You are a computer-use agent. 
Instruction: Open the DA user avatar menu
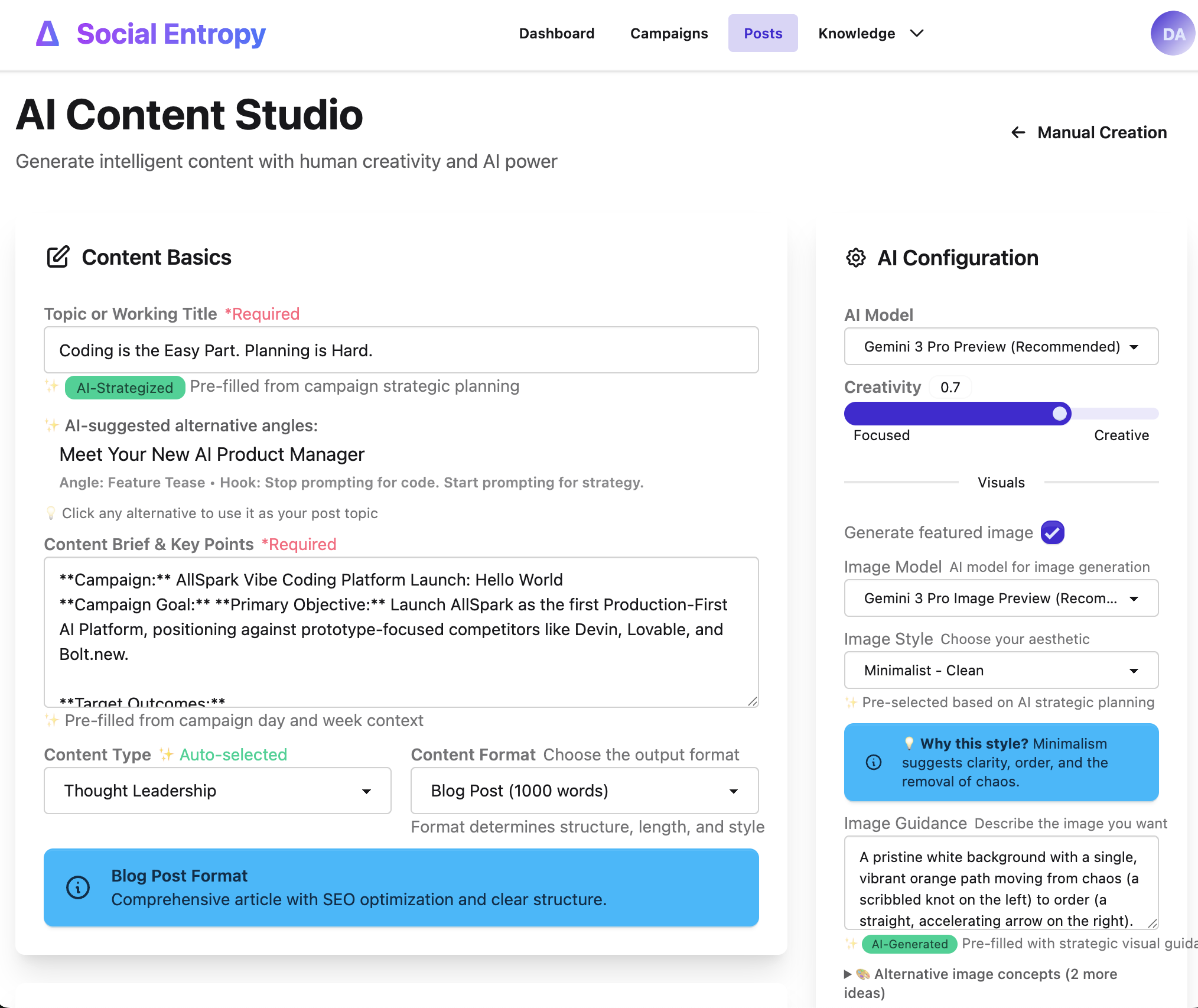click(x=1173, y=34)
